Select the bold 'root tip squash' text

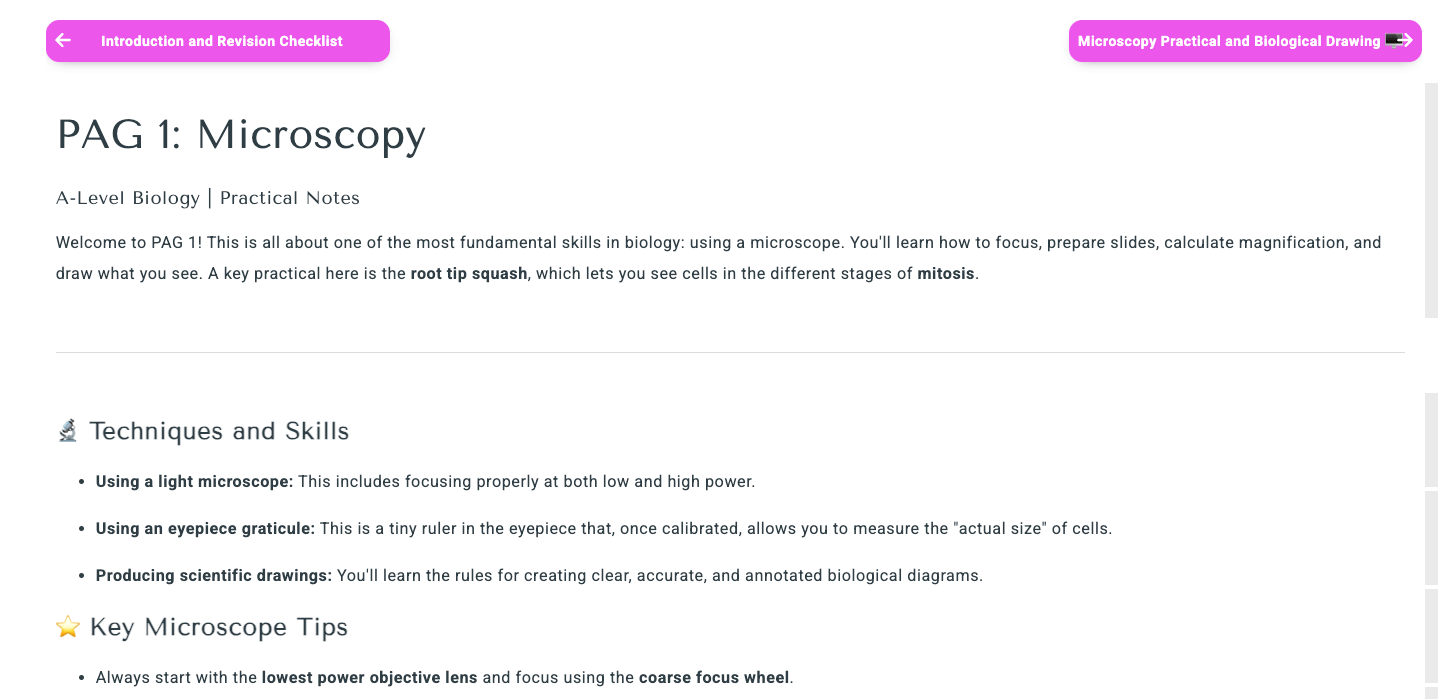(468, 273)
